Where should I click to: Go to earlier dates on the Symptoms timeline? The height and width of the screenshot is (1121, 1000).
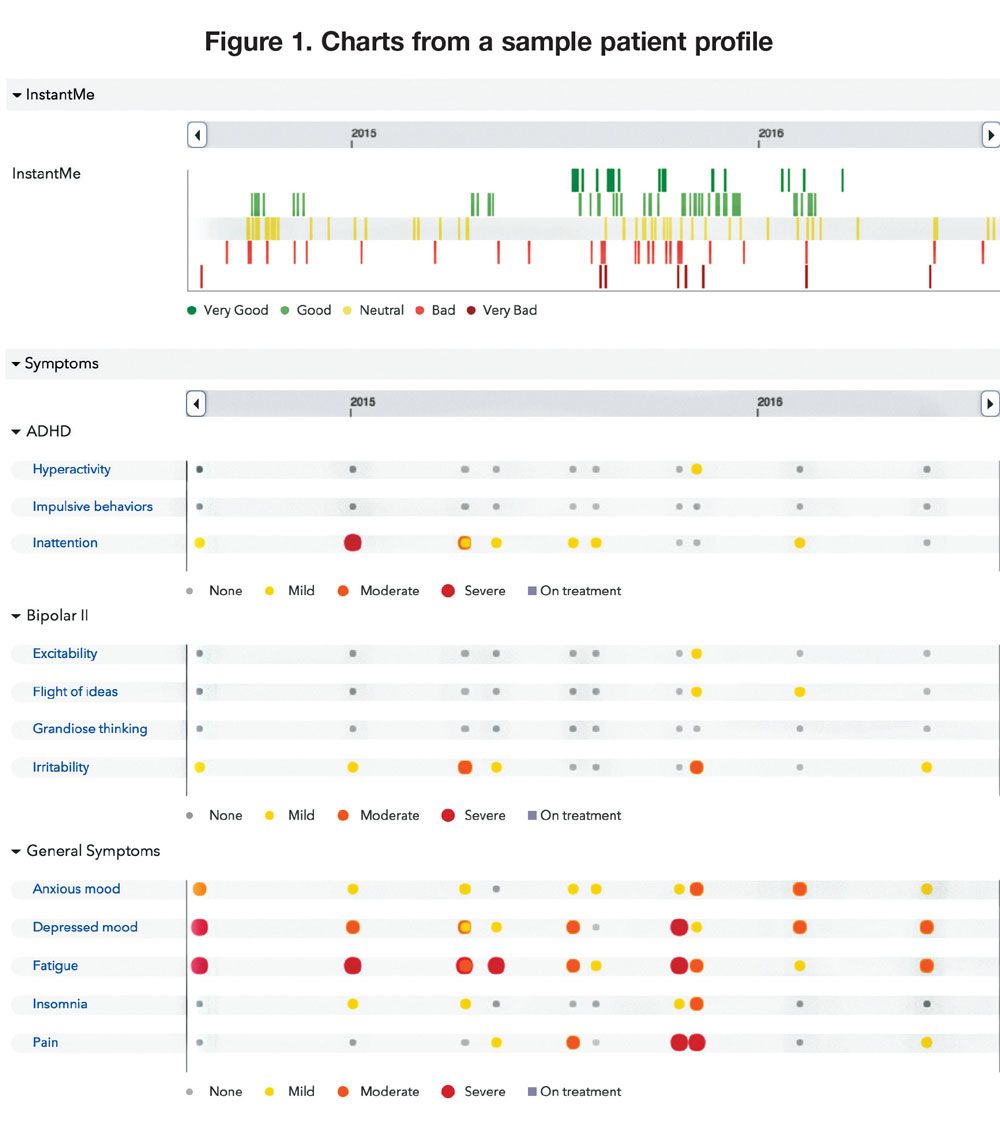click(x=197, y=403)
